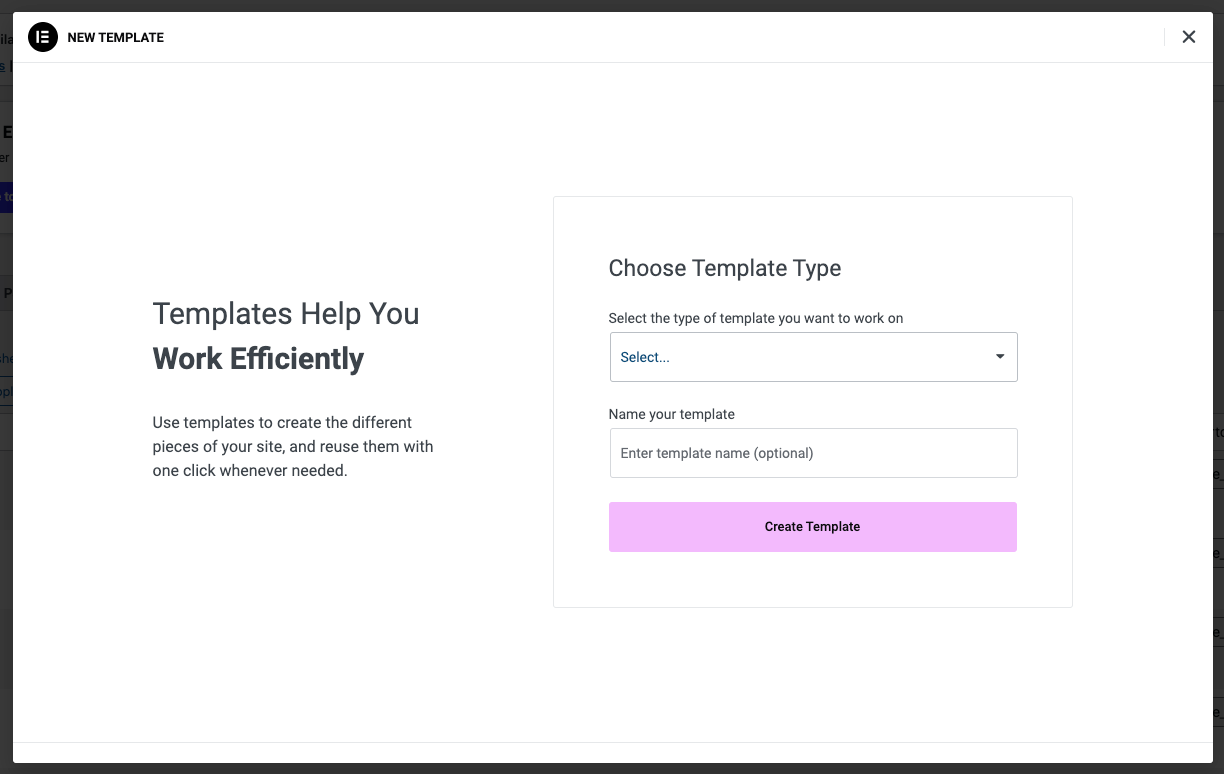Click the underlined link at top-left edge
The height and width of the screenshot is (774, 1224).
coord(4,67)
